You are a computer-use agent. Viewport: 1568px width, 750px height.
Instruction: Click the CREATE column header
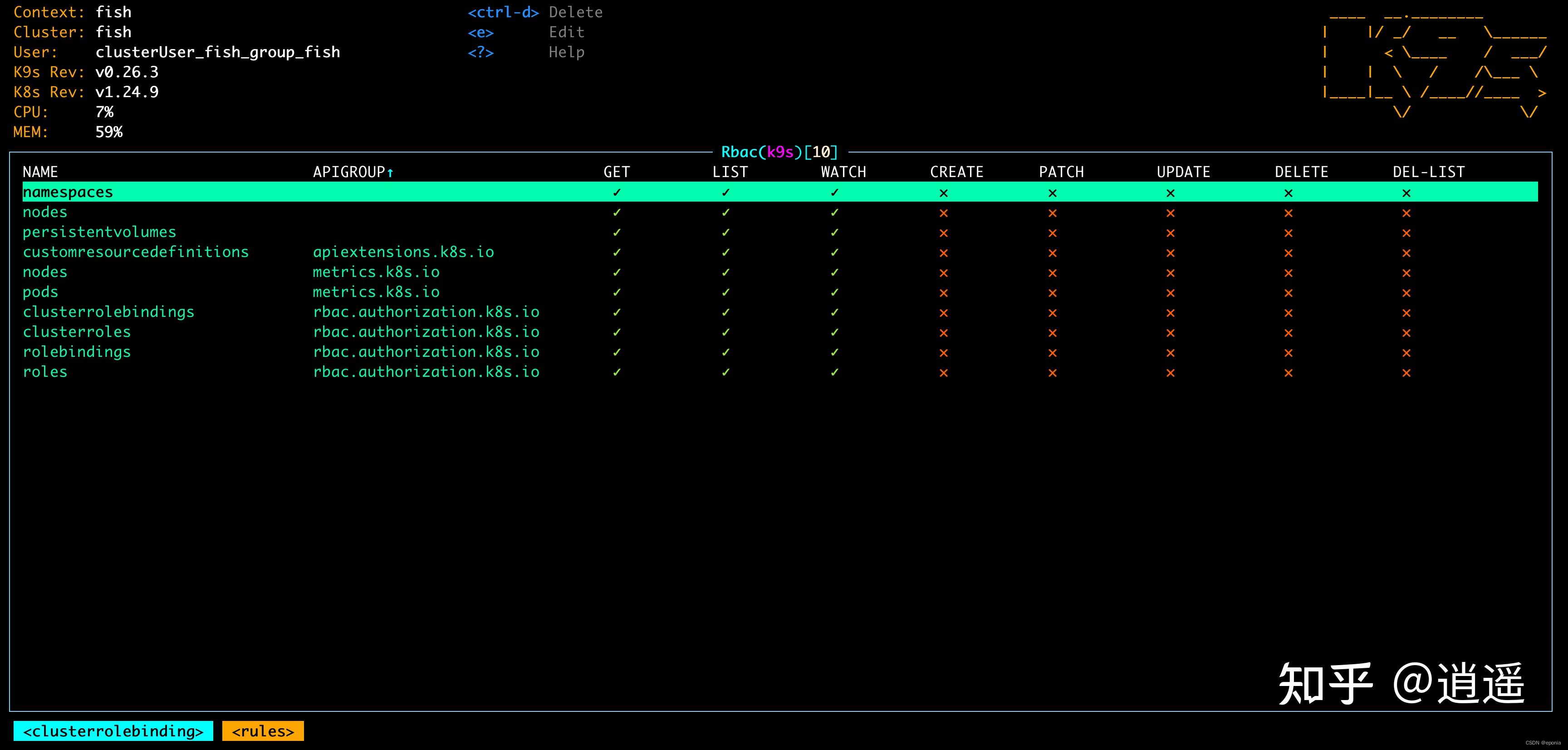pyautogui.click(x=956, y=173)
